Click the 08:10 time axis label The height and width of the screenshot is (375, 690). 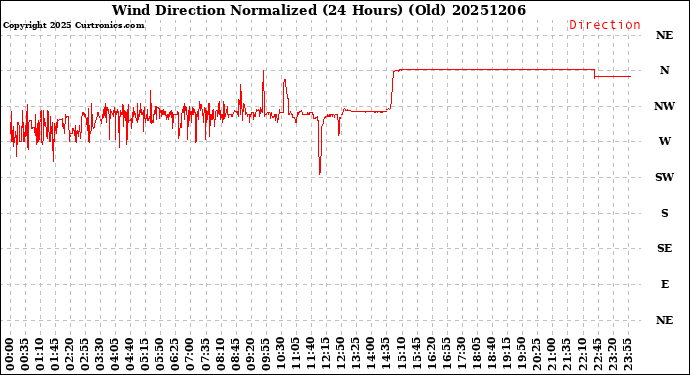pos(220,354)
